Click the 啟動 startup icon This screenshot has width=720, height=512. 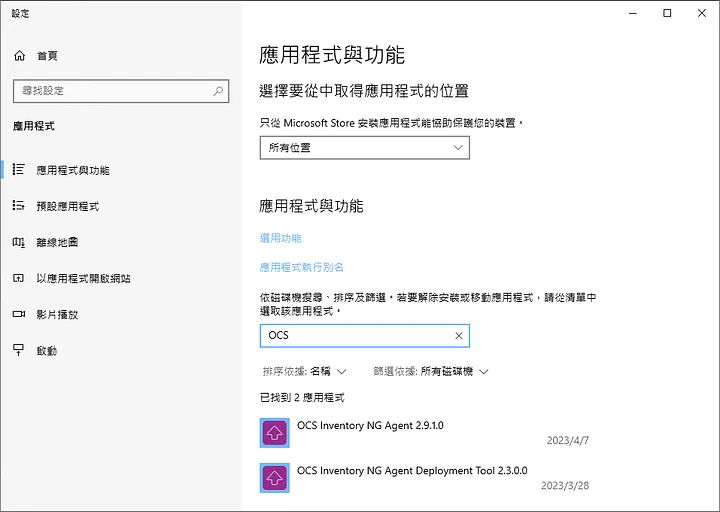click(x=18, y=350)
